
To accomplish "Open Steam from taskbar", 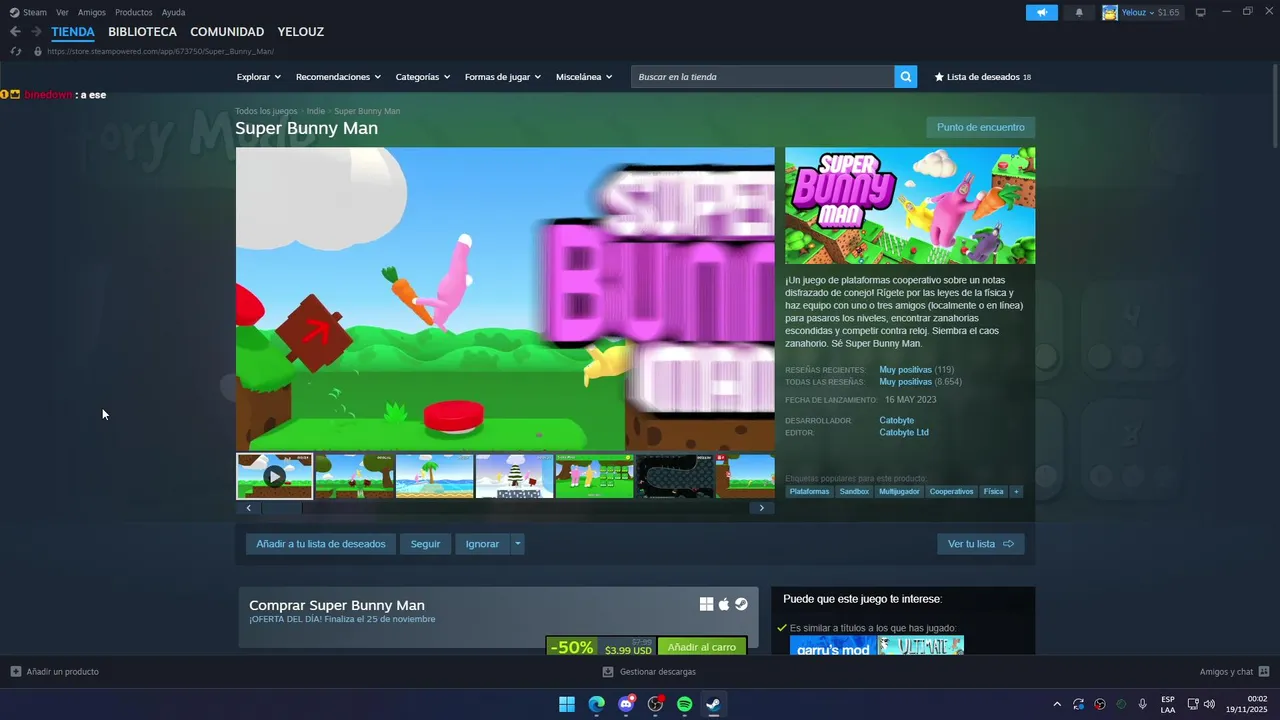I will click(713, 704).
